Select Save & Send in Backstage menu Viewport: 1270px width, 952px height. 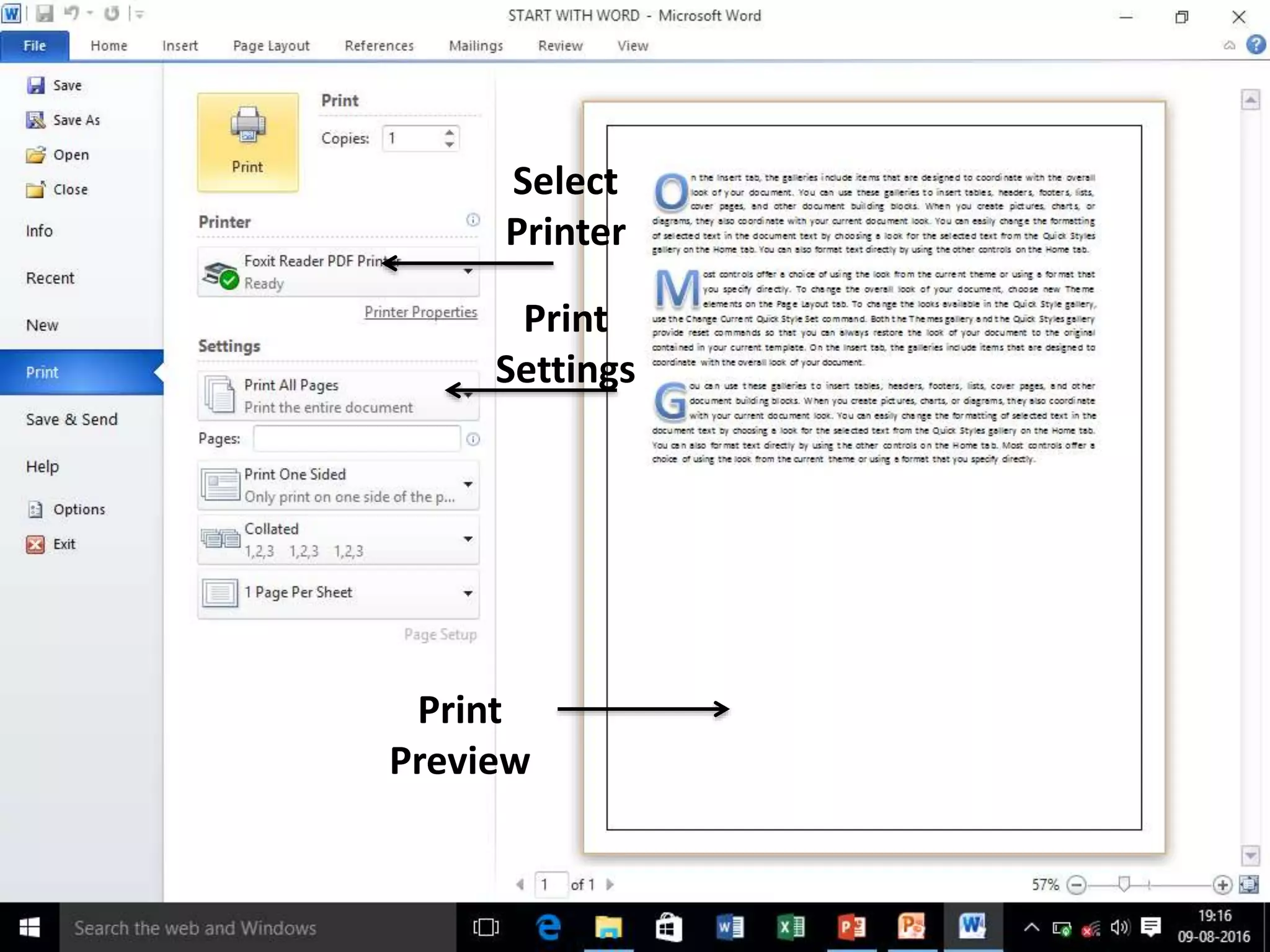[x=71, y=419]
